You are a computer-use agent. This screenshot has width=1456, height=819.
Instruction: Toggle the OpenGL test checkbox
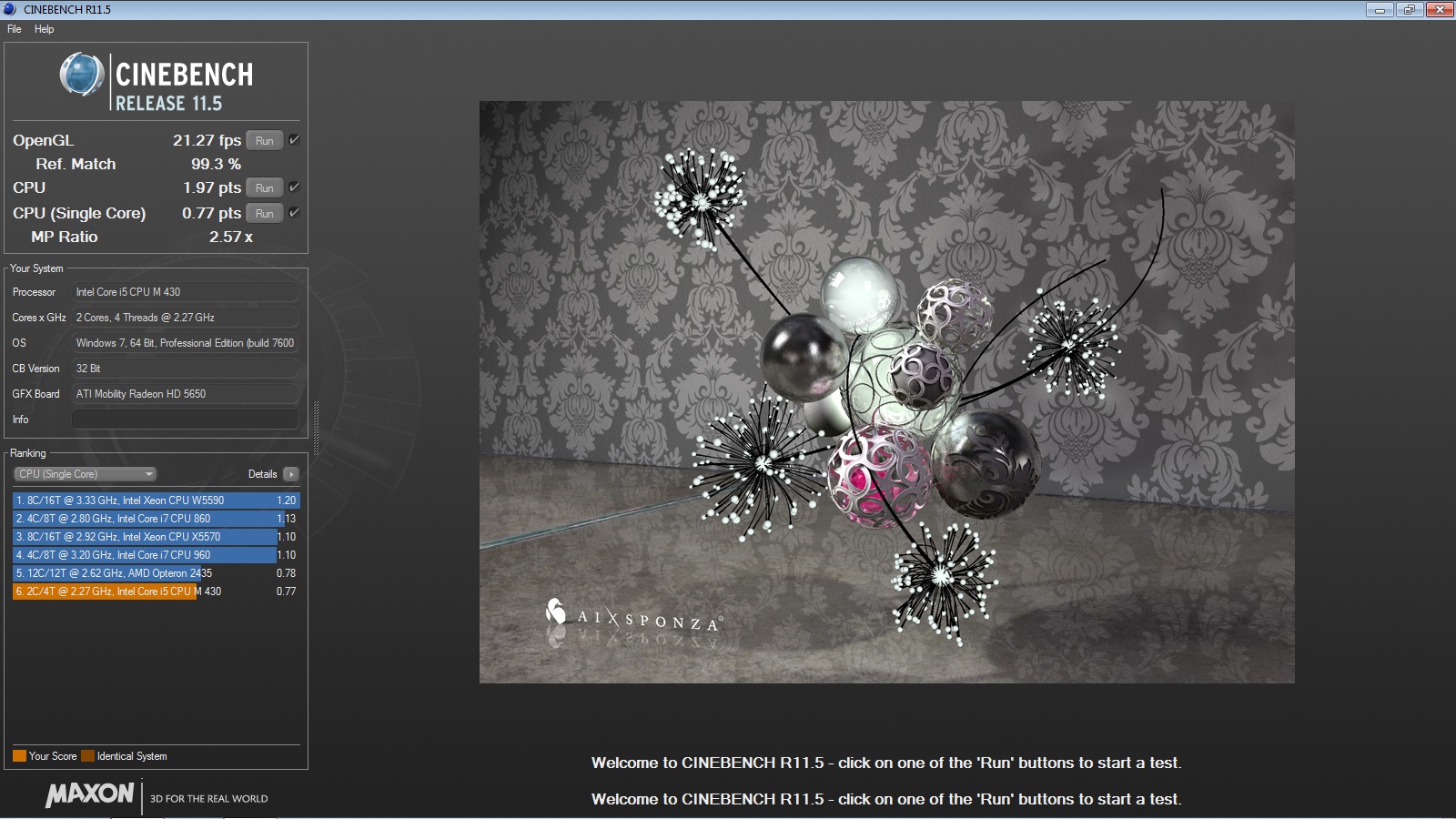[x=294, y=140]
